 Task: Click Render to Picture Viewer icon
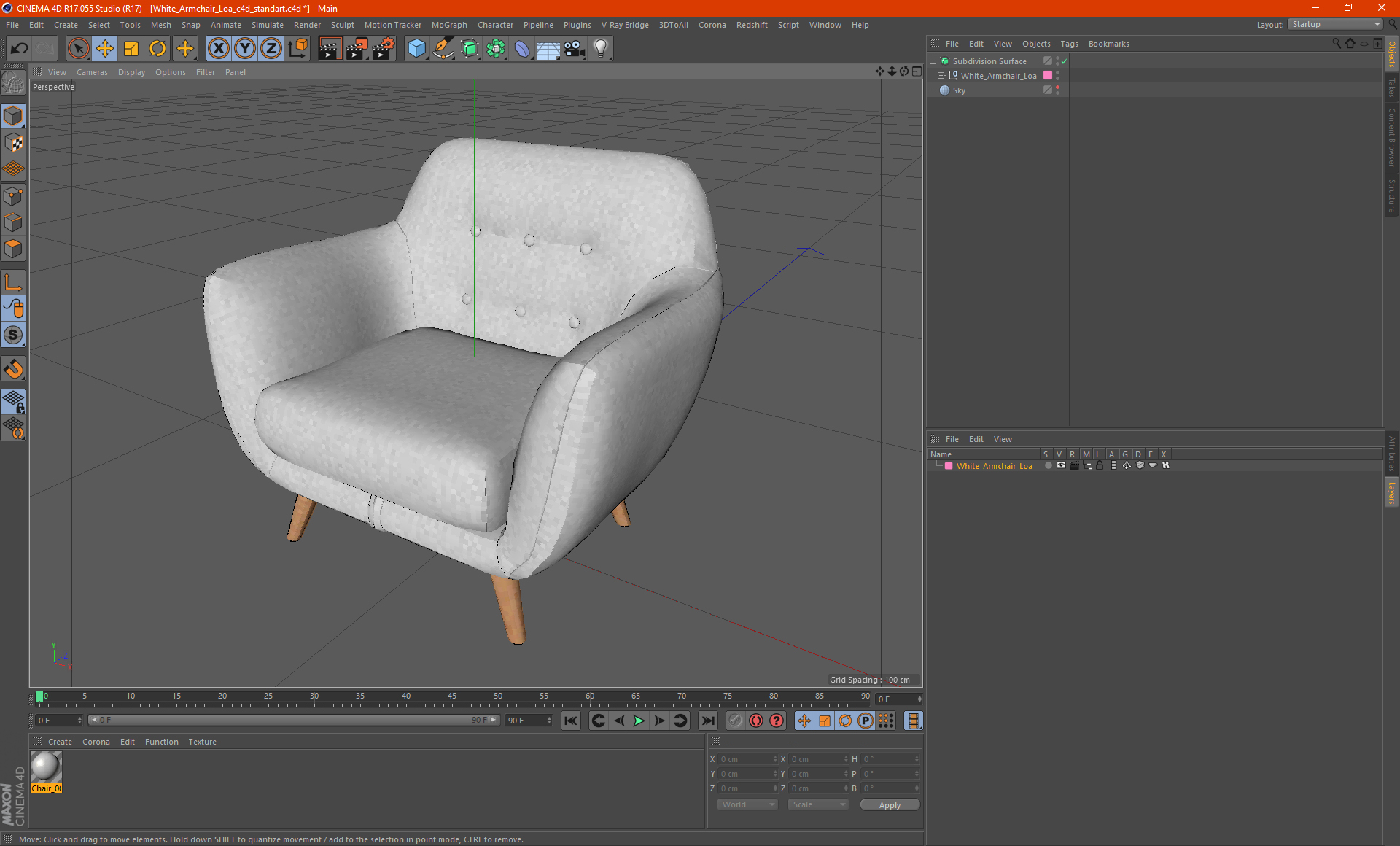[357, 49]
